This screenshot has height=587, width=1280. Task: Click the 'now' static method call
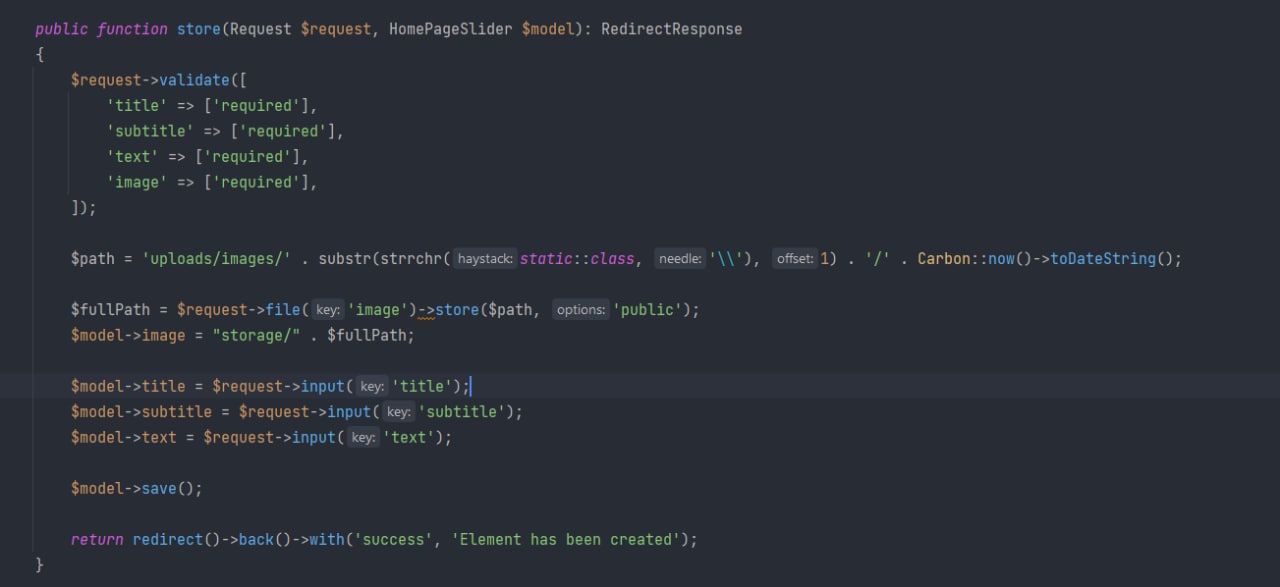tap(1002, 259)
